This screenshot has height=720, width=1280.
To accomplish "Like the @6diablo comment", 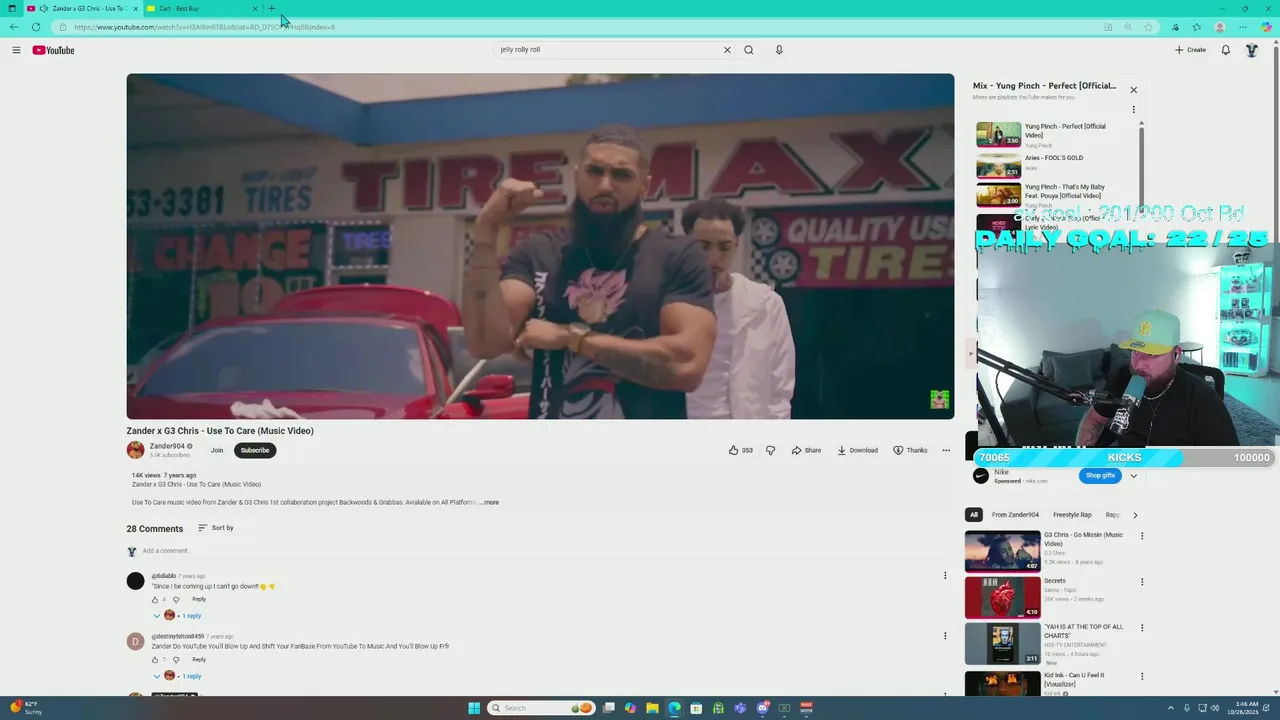I will (155, 600).
